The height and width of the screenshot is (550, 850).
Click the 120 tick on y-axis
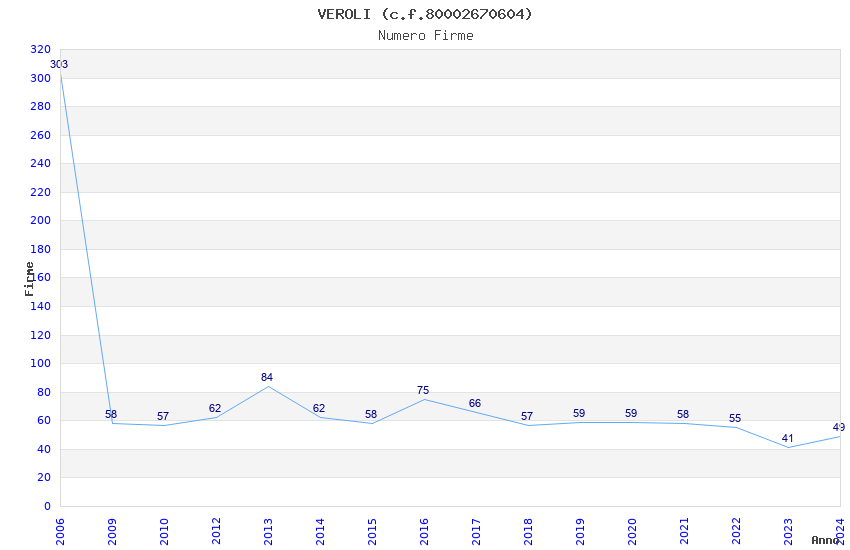[40, 335]
